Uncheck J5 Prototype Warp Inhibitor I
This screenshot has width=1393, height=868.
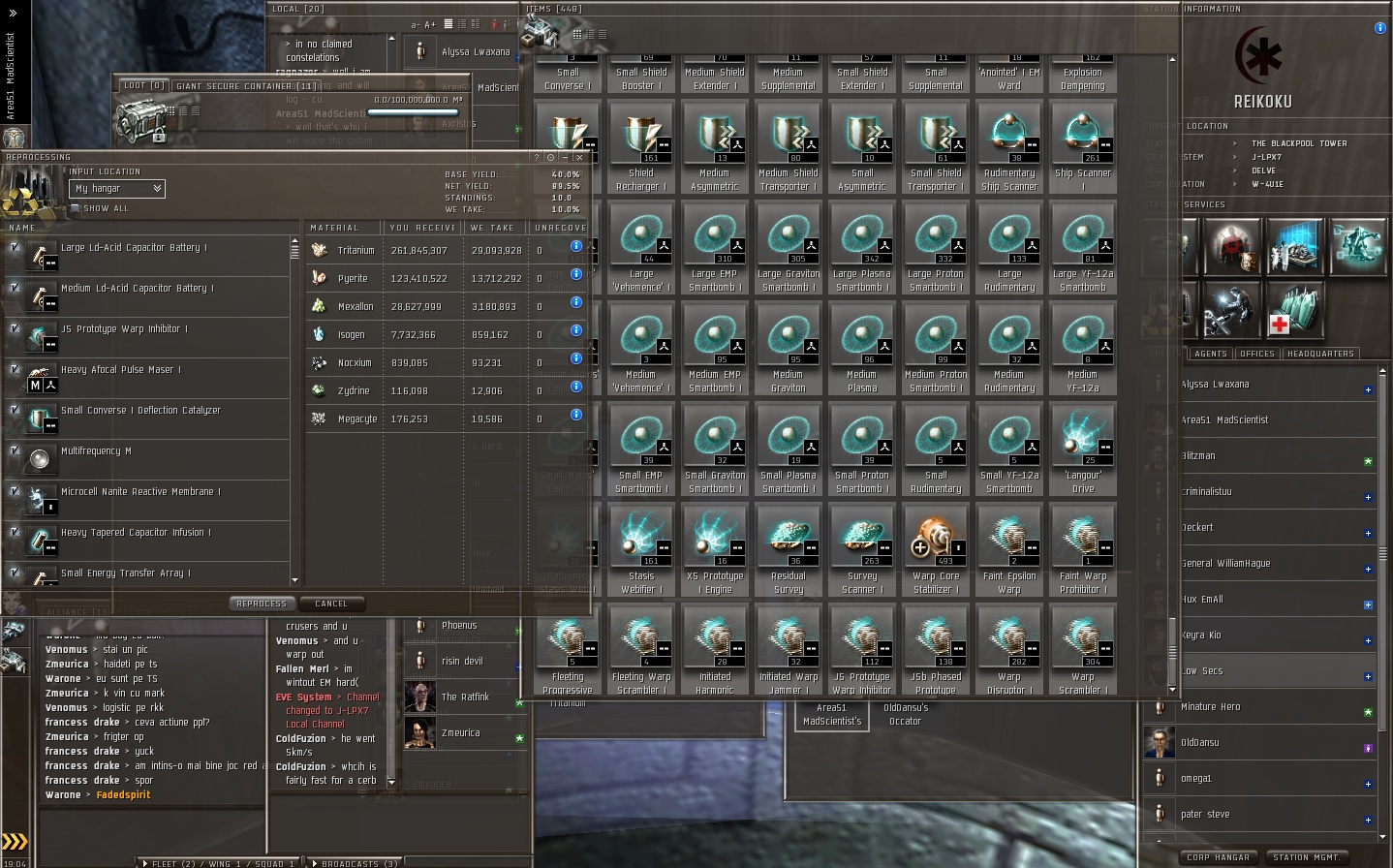click(x=15, y=328)
